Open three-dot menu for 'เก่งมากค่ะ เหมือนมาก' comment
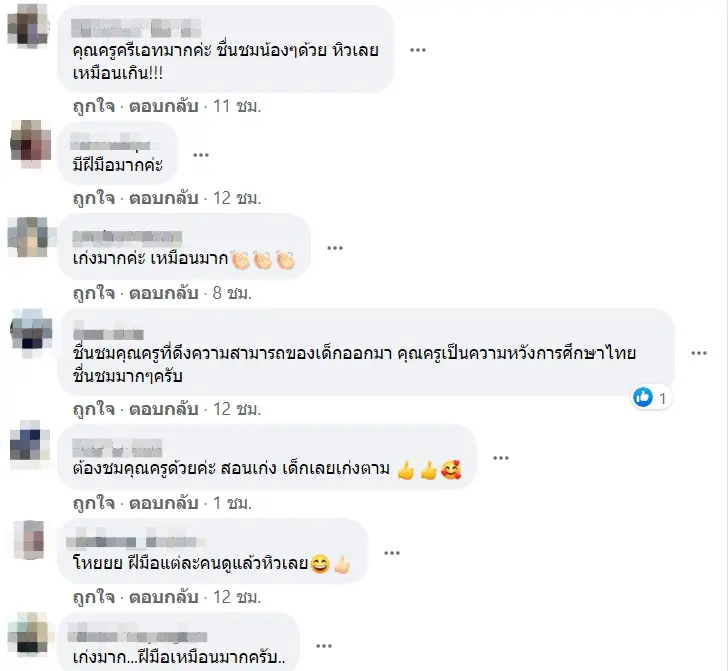The width and height of the screenshot is (728, 671). click(x=335, y=248)
